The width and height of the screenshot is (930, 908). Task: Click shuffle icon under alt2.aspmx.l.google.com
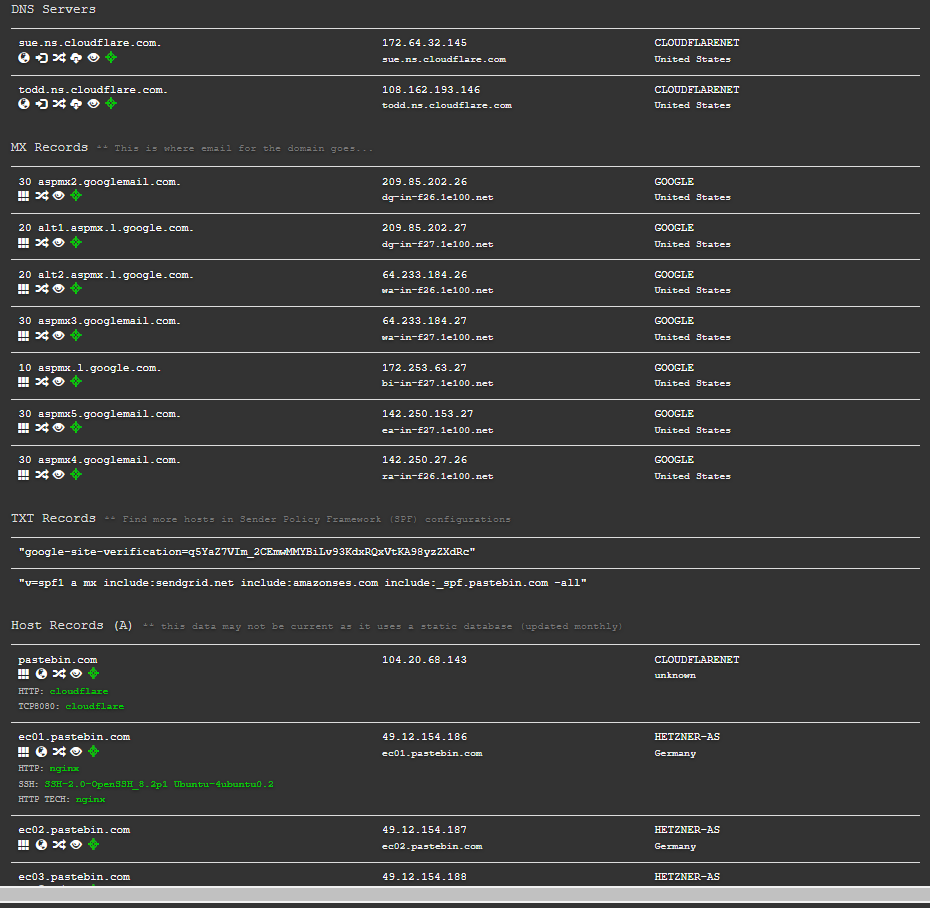coord(41,289)
